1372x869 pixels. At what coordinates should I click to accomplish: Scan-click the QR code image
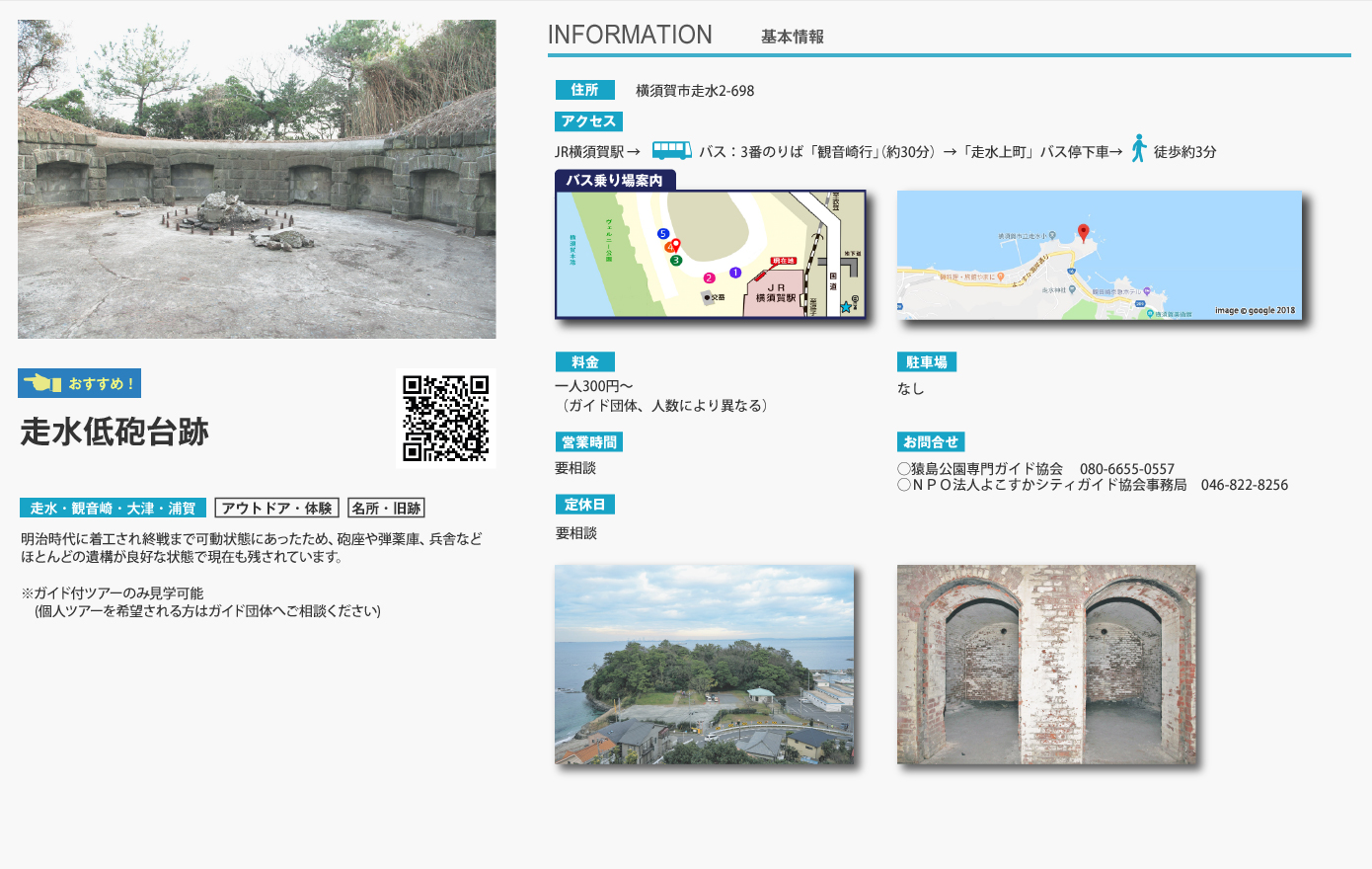(x=445, y=418)
